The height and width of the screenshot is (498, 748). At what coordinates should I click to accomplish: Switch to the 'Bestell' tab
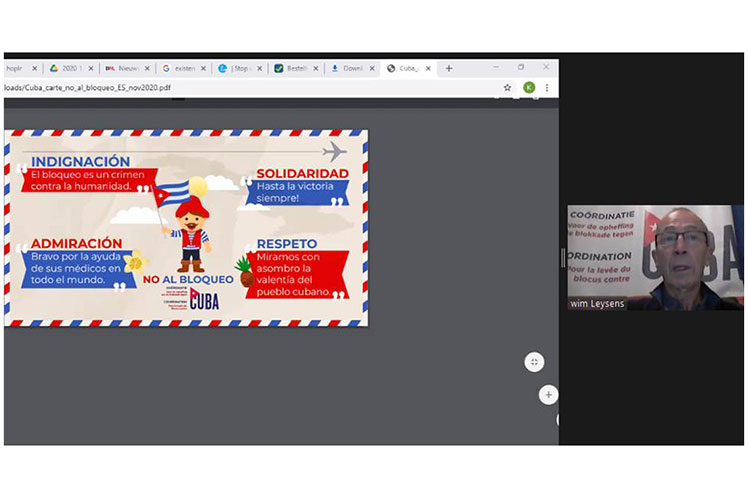pyautogui.click(x=293, y=68)
